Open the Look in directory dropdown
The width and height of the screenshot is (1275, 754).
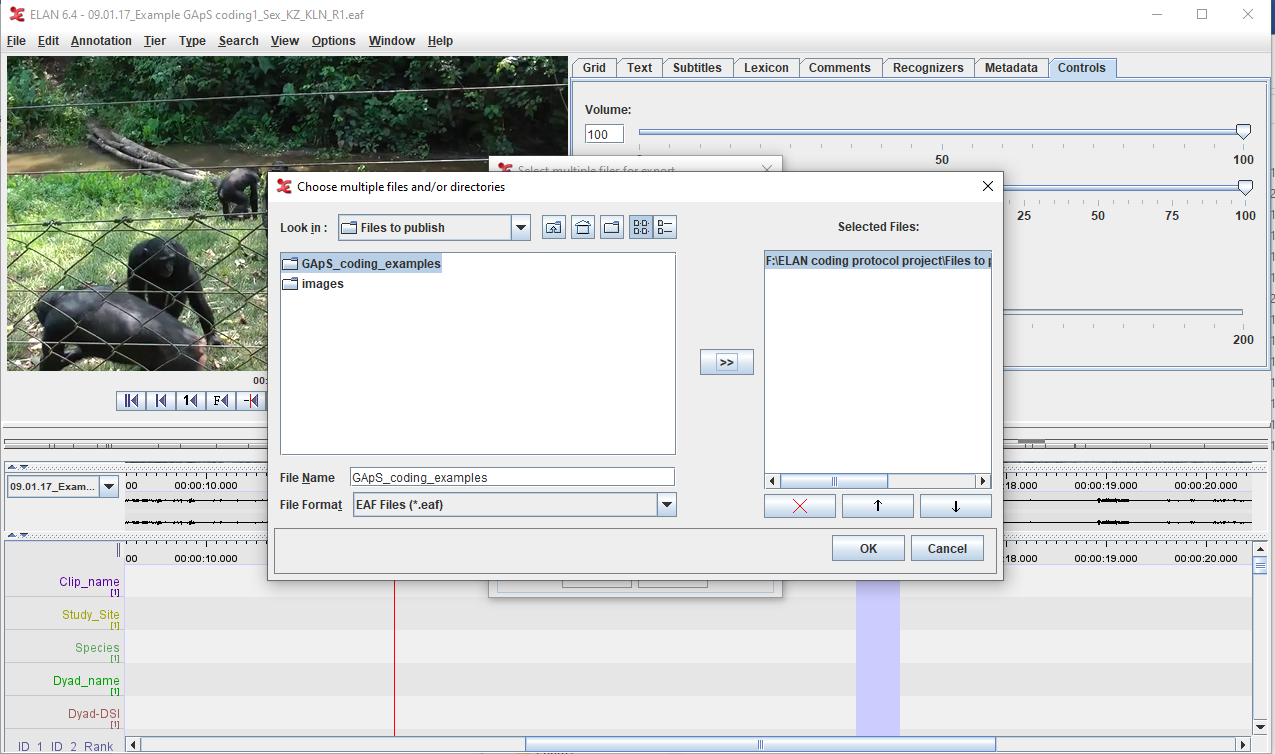point(520,228)
